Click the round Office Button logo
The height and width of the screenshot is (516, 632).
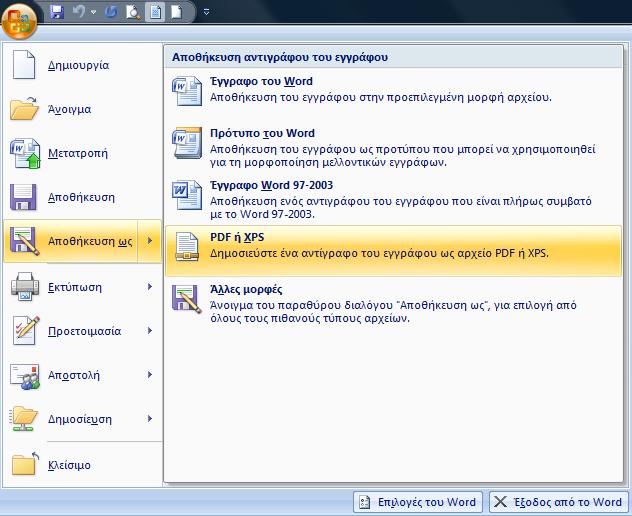[x=19, y=20]
